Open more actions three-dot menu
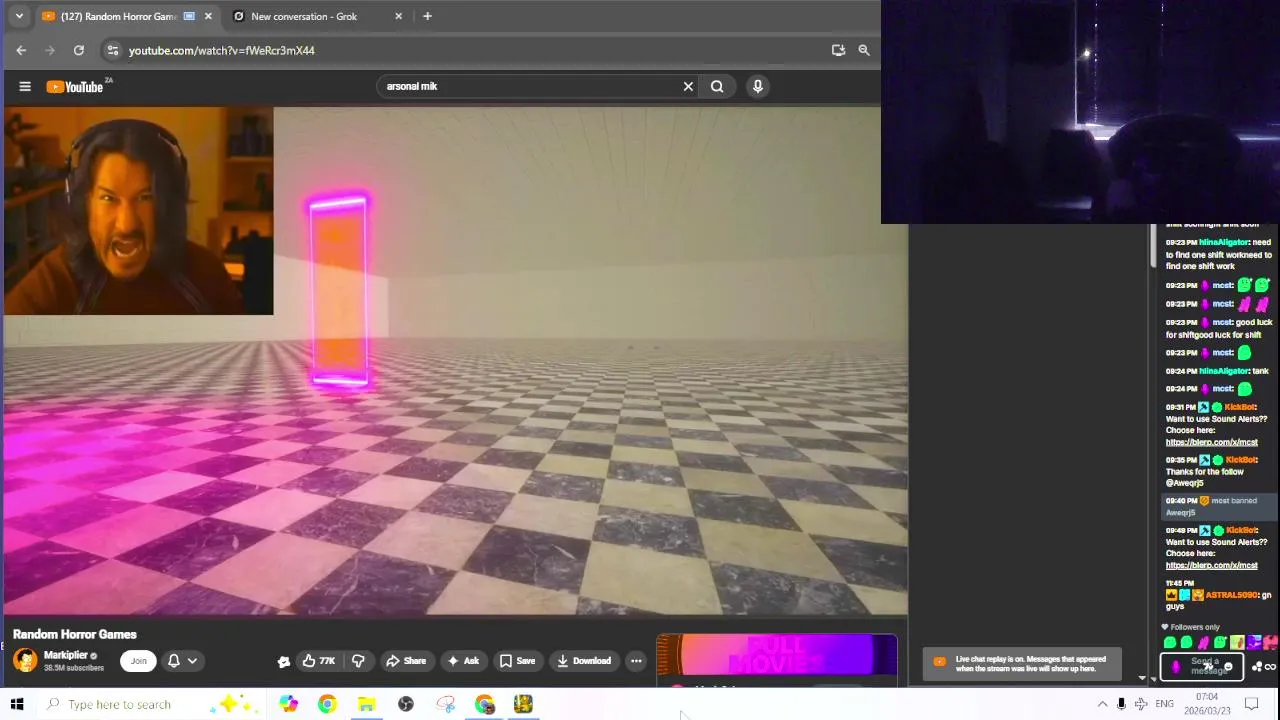Image resolution: width=1280 pixels, height=720 pixels. [636, 661]
